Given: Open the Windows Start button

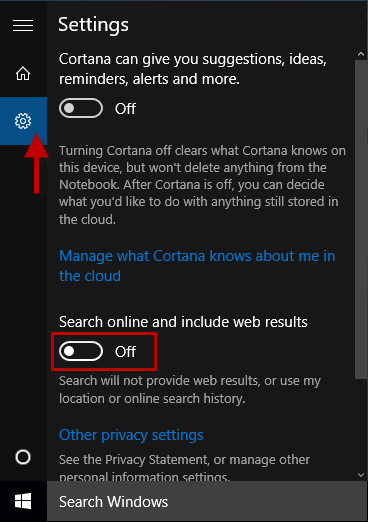Looking at the screenshot, I should point(23,501).
